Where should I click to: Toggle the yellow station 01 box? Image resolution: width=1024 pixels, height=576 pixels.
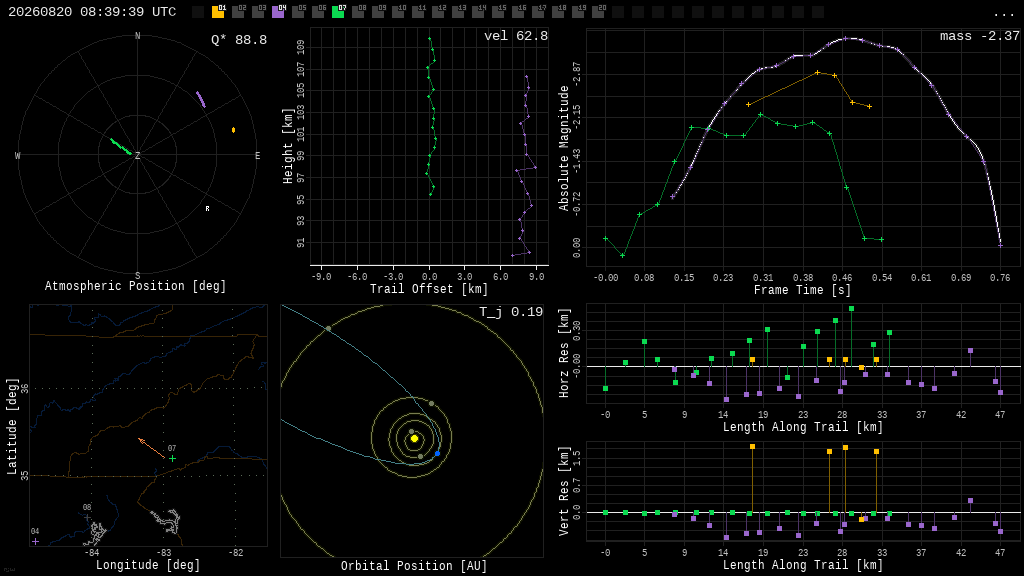(218, 12)
